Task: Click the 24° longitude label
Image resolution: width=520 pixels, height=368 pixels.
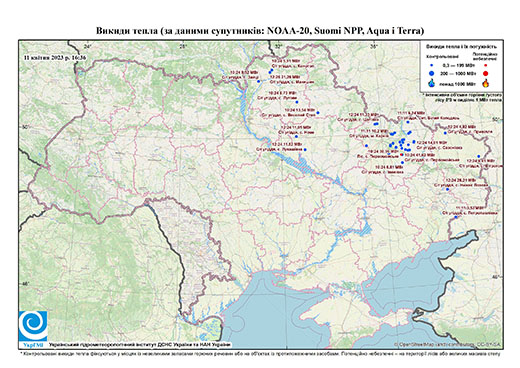Action: 88,46
